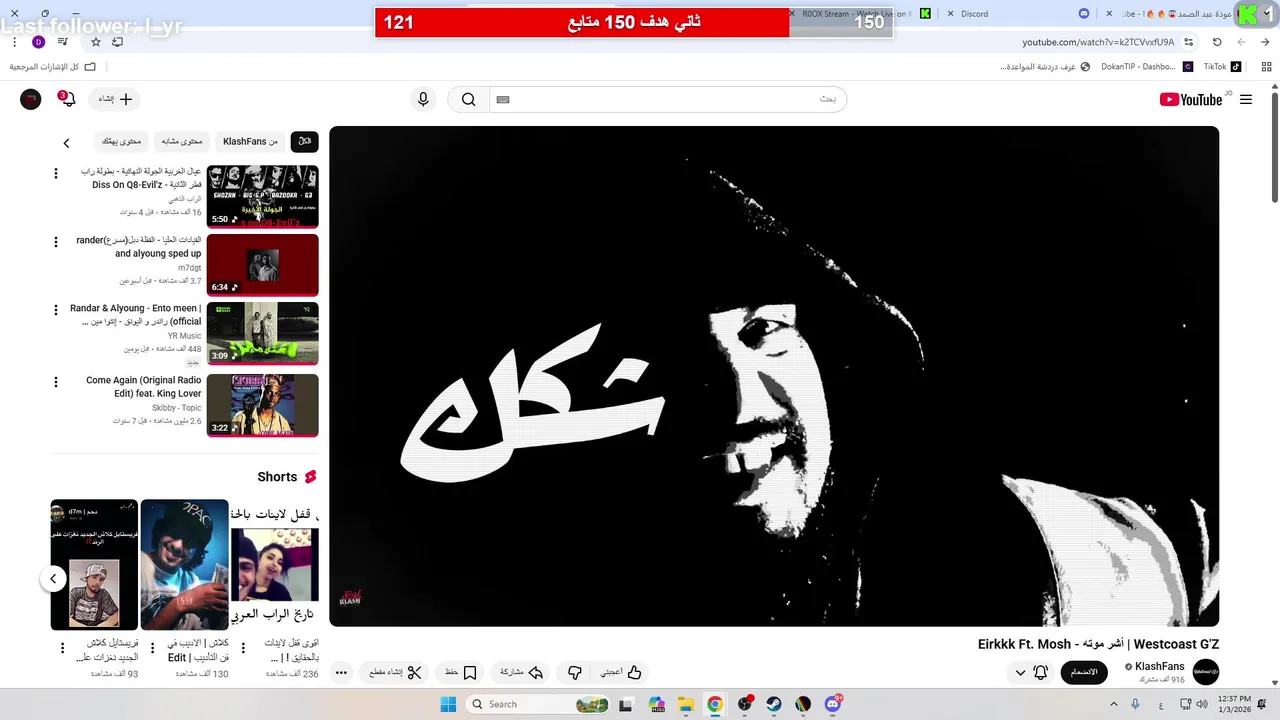Open the volume control in system tray
The width and height of the screenshot is (1280, 720).
click(x=1203, y=704)
